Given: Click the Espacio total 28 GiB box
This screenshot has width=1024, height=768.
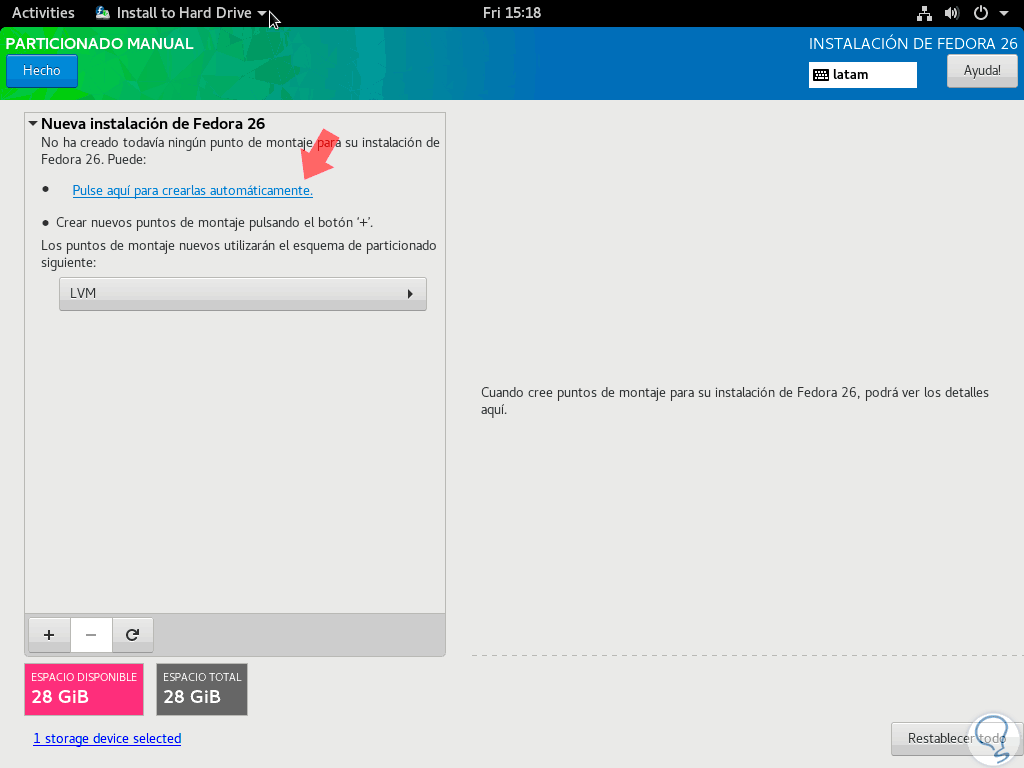Looking at the screenshot, I should [202, 690].
